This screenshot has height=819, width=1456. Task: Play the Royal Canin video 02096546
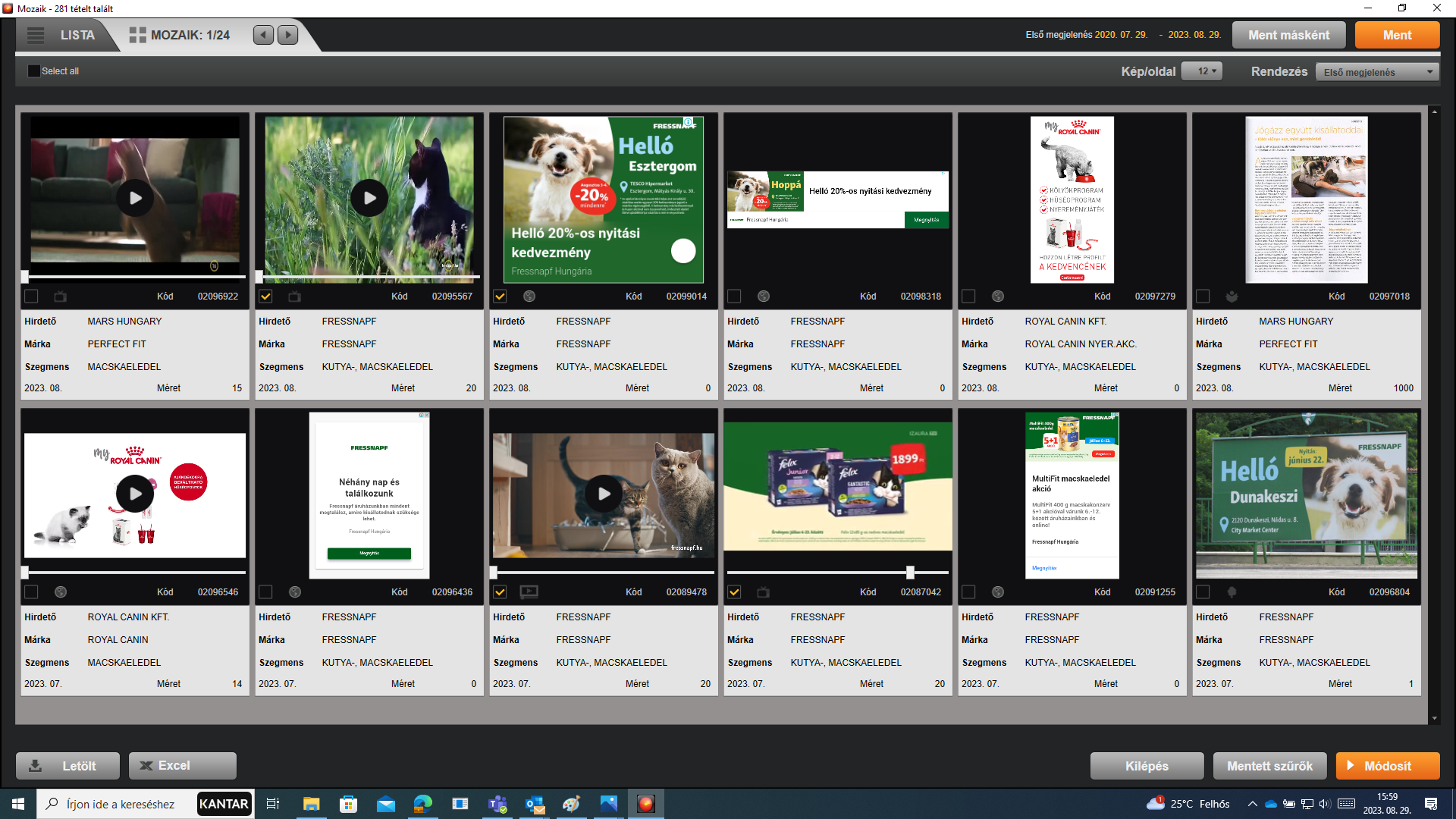pos(135,494)
